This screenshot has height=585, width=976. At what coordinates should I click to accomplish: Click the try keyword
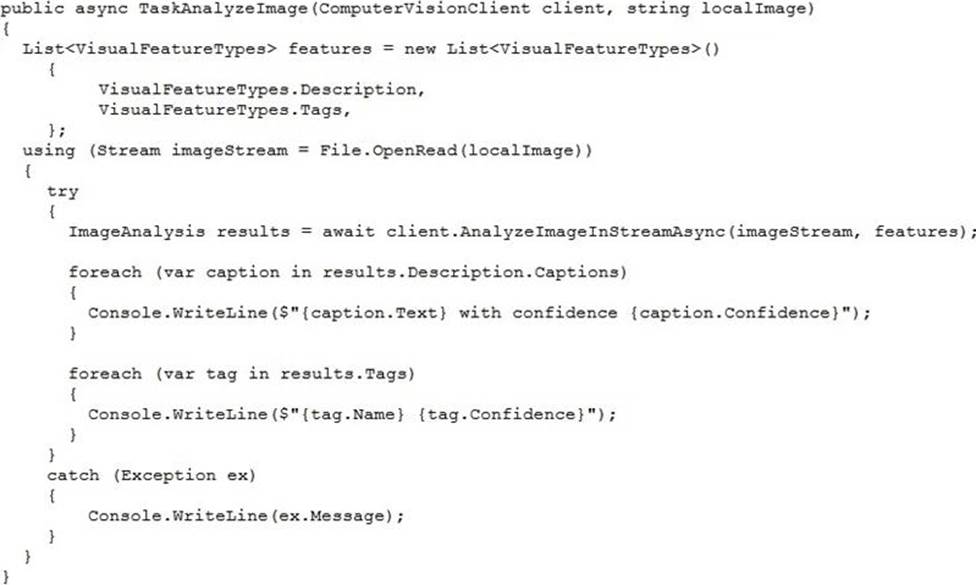coord(63,192)
